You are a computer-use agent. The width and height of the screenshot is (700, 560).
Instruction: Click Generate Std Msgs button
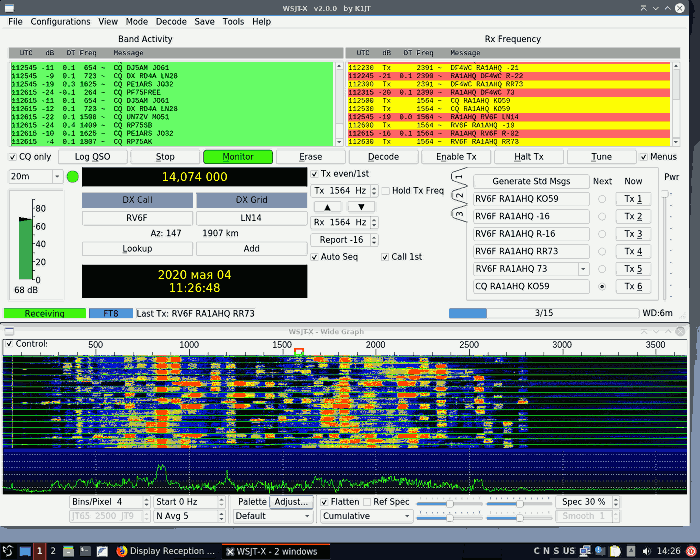coord(531,181)
